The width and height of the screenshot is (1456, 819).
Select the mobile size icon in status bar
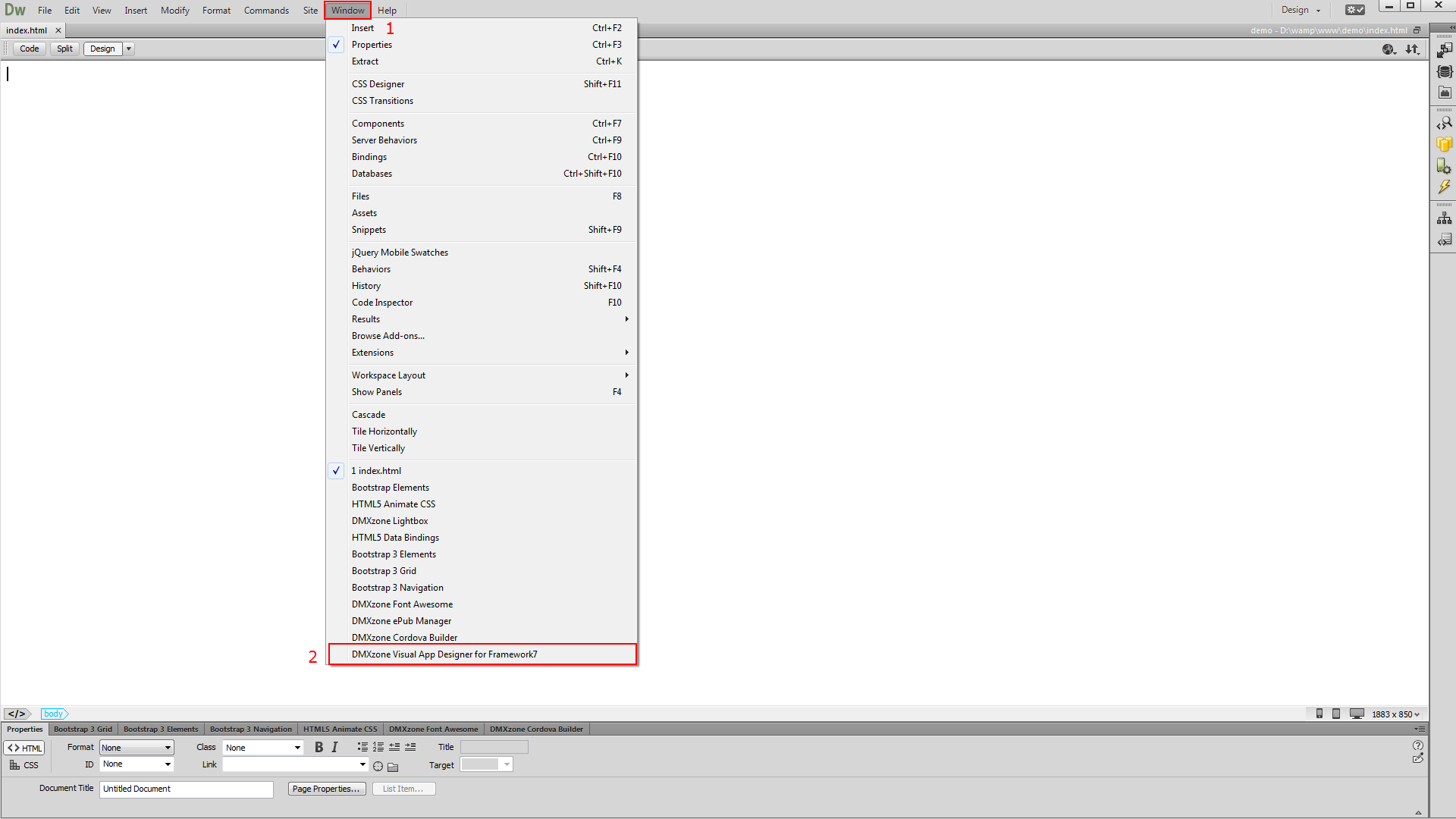(1319, 714)
